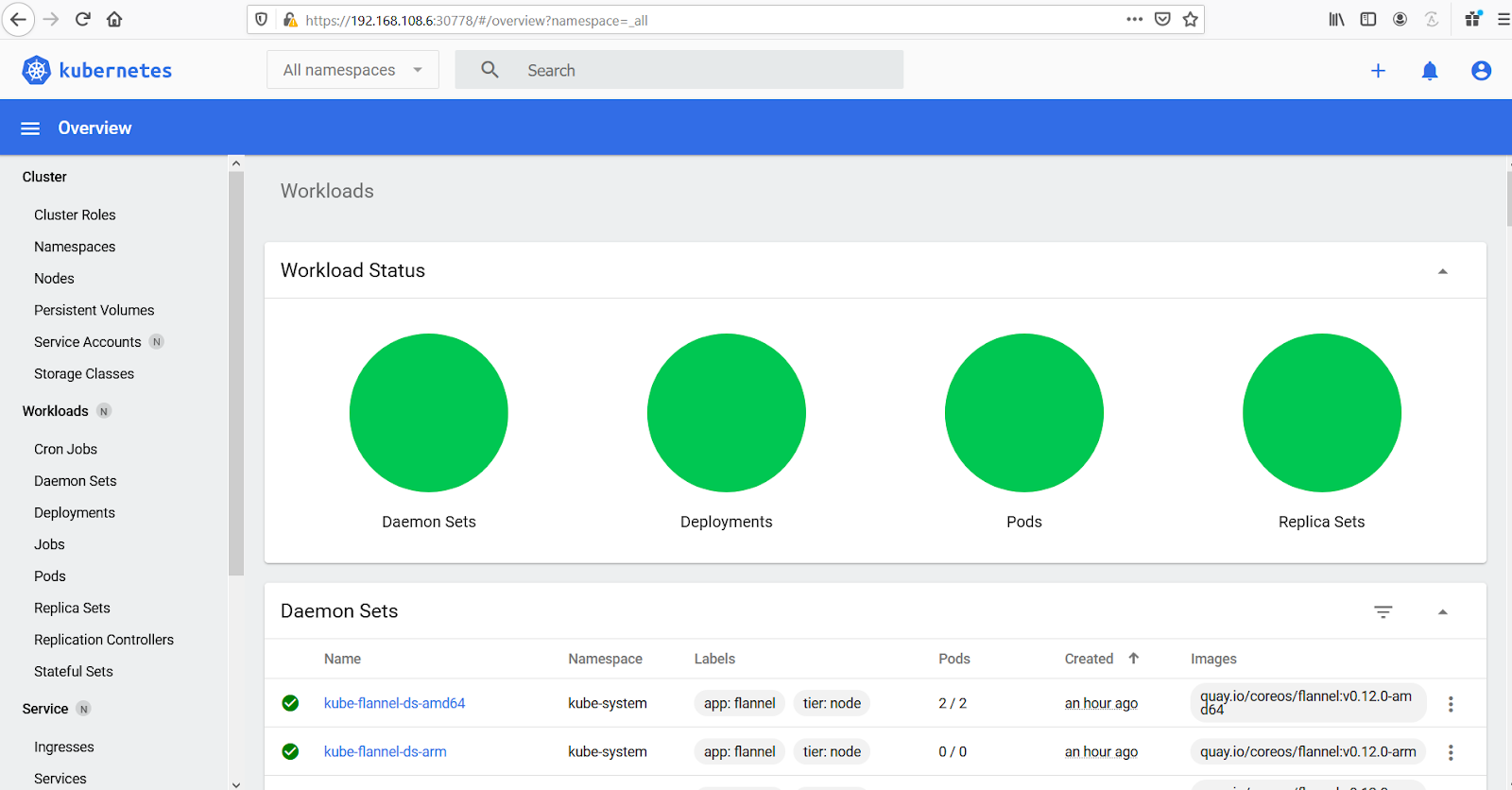Collapse the Daemon Sets card
The image size is (1512, 790).
pos(1442,612)
